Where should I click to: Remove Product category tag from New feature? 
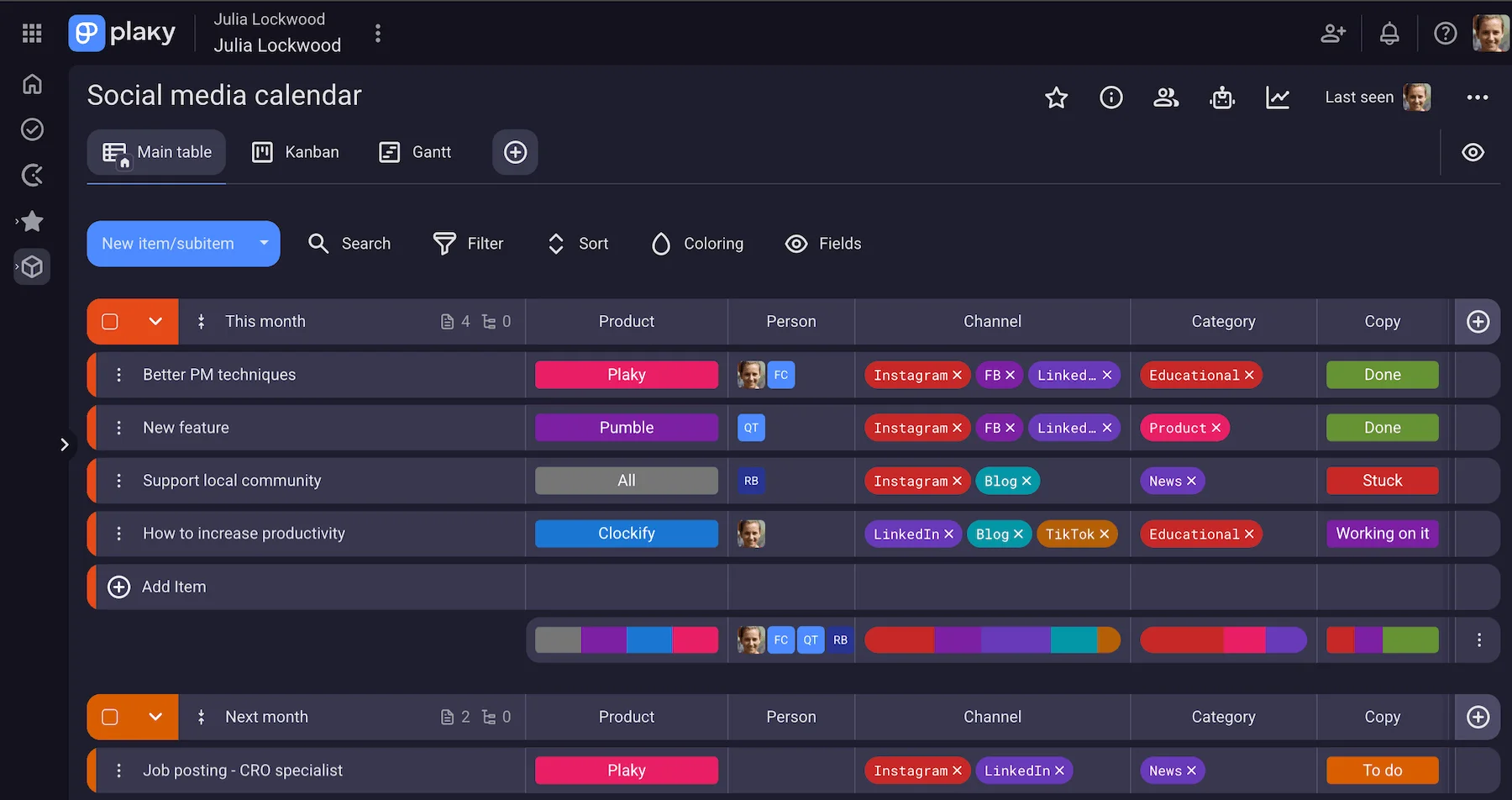click(1215, 429)
